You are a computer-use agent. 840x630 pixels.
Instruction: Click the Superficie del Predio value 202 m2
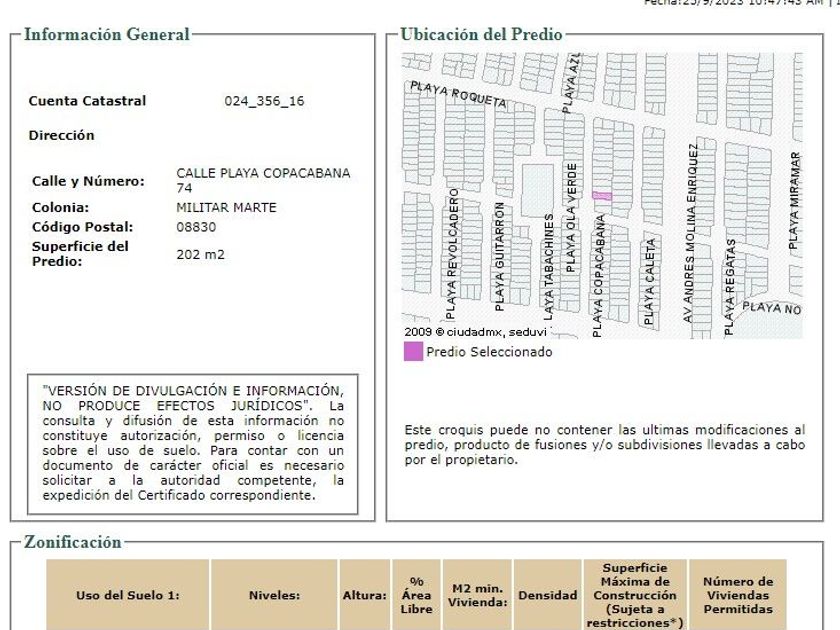[200, 254]
